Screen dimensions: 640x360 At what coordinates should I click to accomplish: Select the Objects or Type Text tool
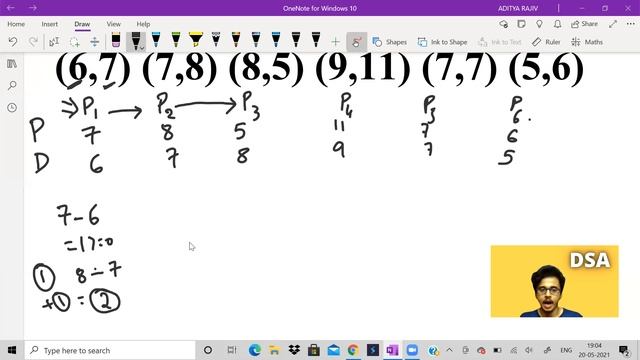54,42
